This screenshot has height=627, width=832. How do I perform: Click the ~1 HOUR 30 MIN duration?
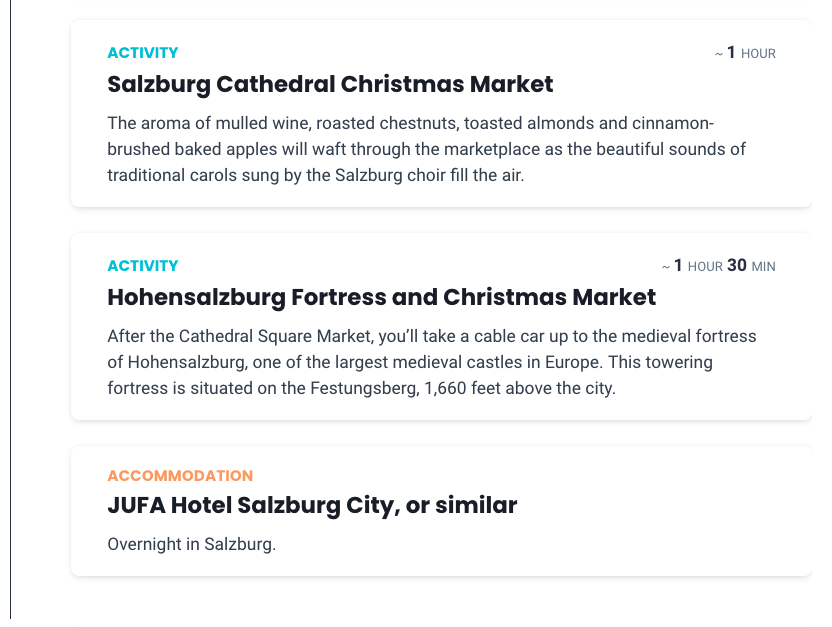click(718, 266)
